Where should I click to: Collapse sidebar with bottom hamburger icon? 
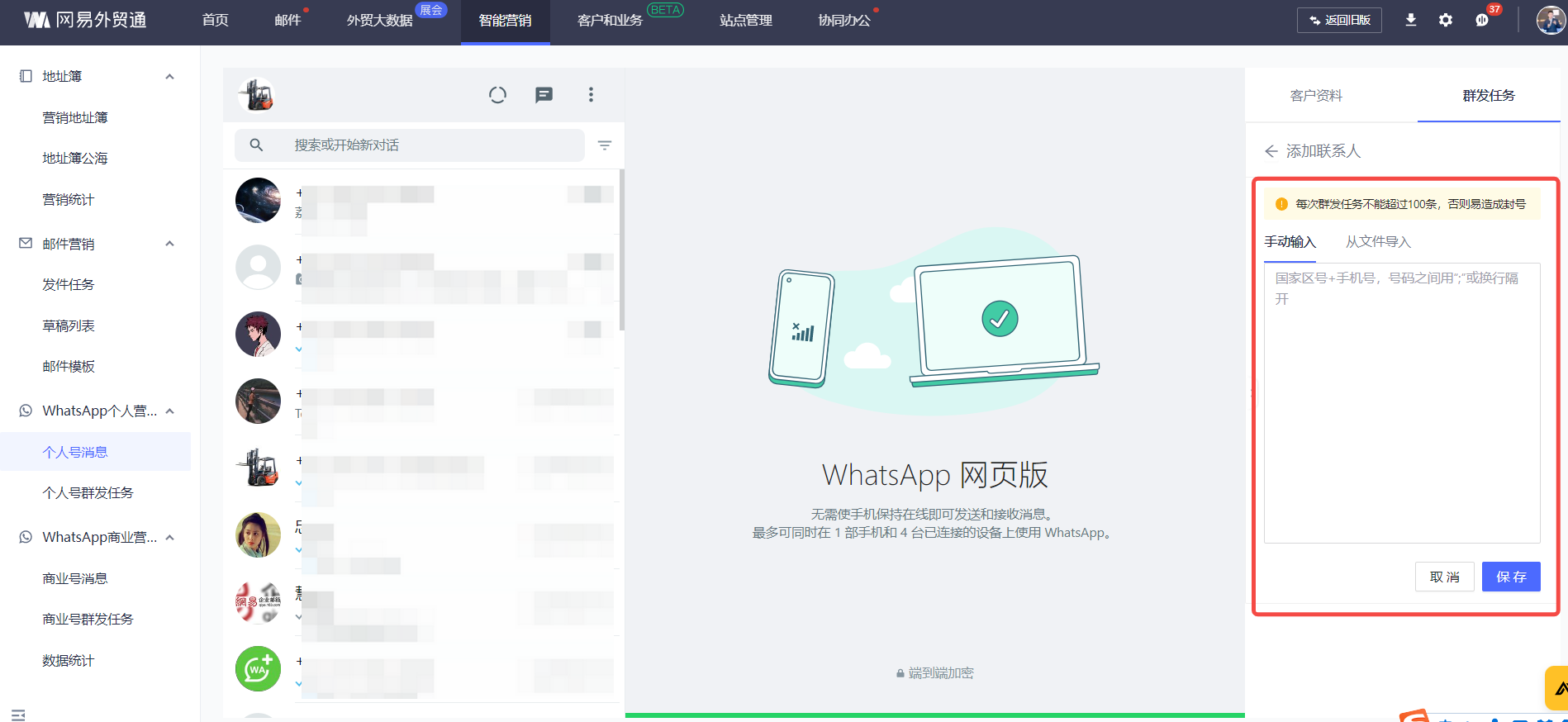(18, 715)
